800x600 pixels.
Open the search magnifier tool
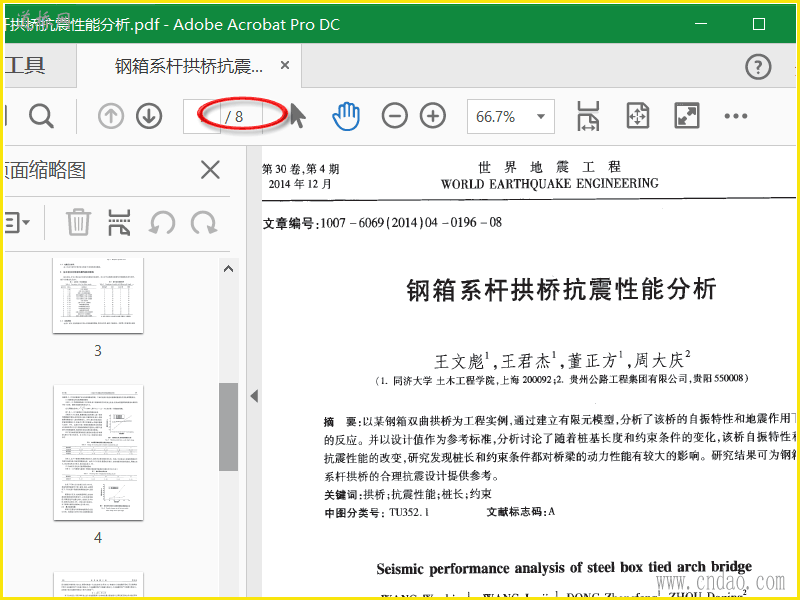pyautogui.click(x=41, y=116)
